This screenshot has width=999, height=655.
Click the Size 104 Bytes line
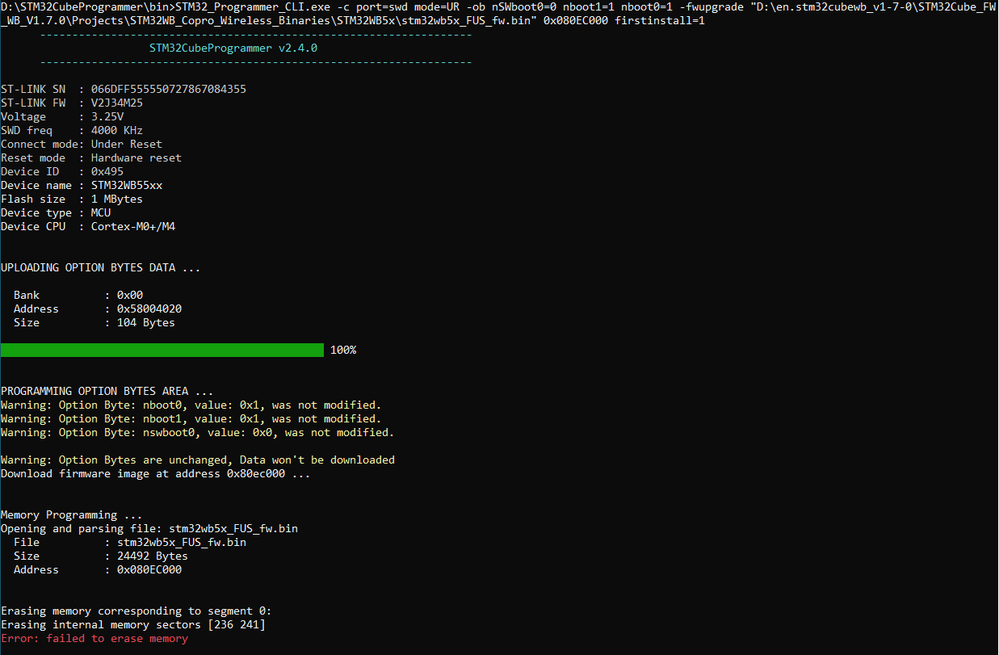point(94,322)
